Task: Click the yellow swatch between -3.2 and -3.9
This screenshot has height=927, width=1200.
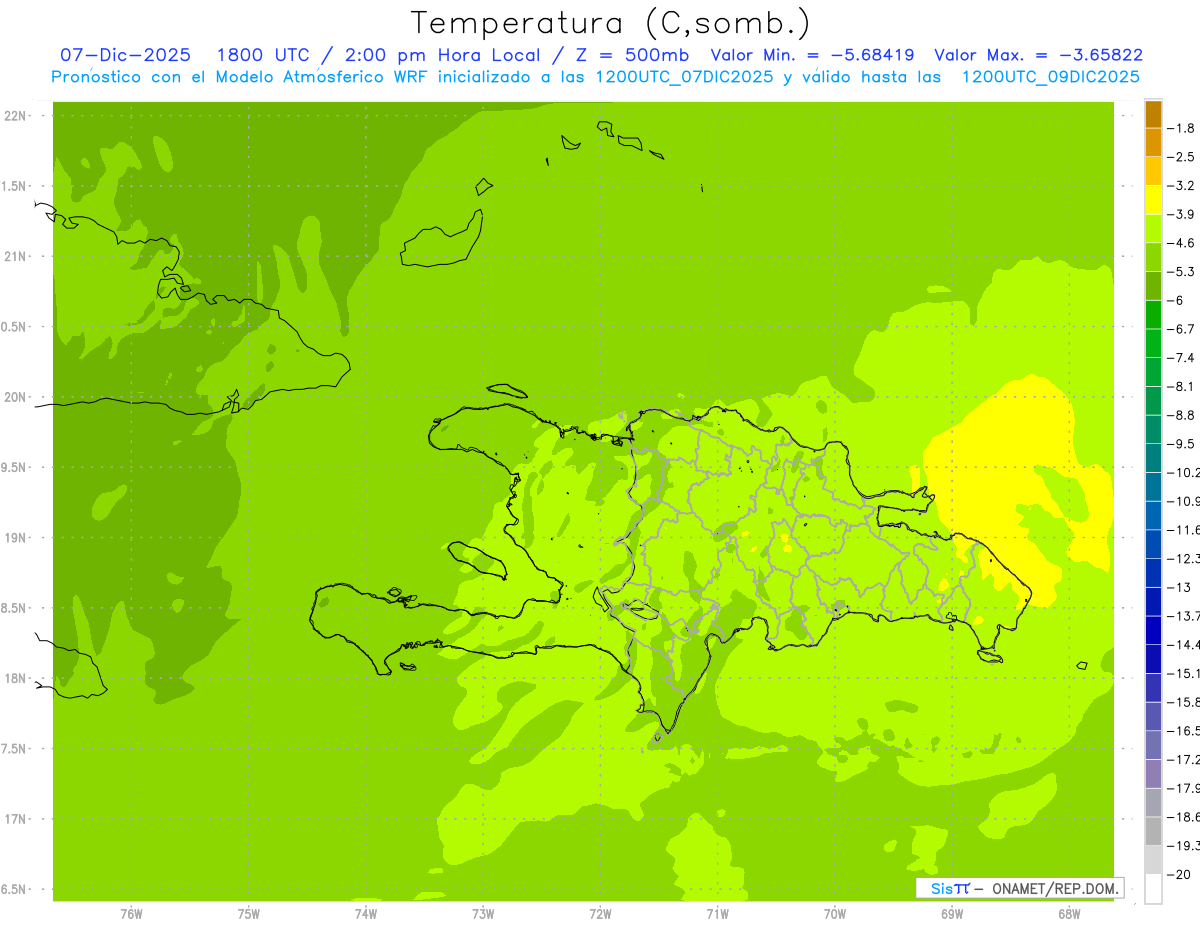Action: pyautogui.click(x=1153, y=199)
